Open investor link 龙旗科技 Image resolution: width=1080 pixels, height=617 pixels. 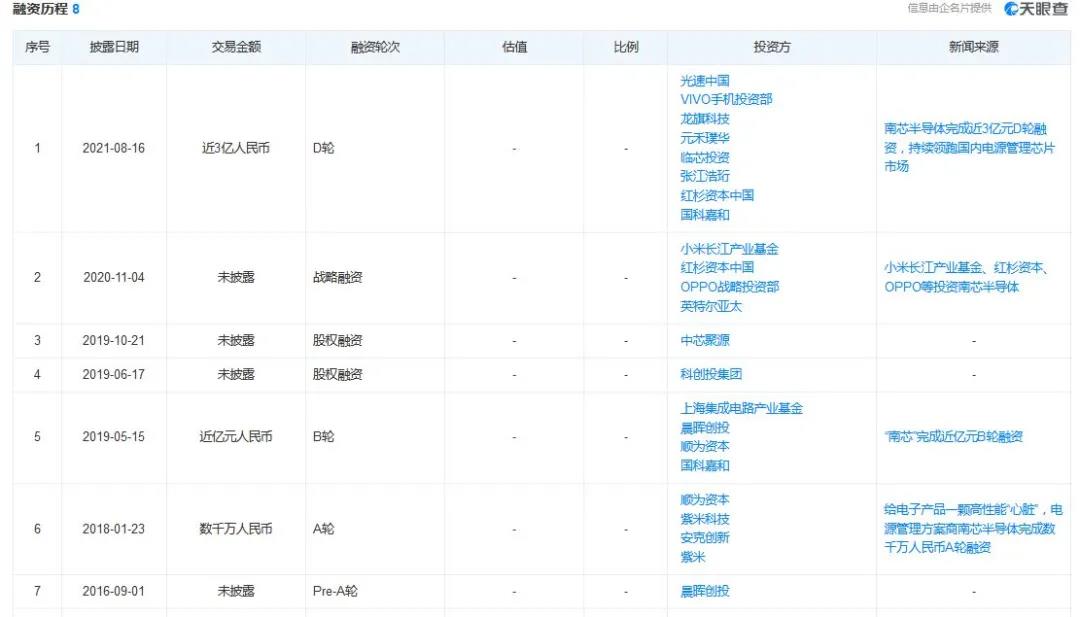[705, 118]
